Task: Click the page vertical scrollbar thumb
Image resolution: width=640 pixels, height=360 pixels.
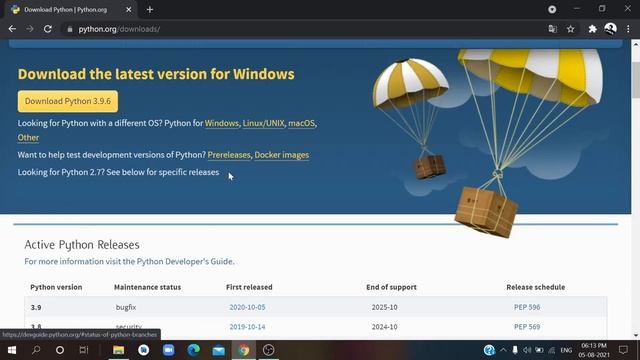Action: coord(636,80)
